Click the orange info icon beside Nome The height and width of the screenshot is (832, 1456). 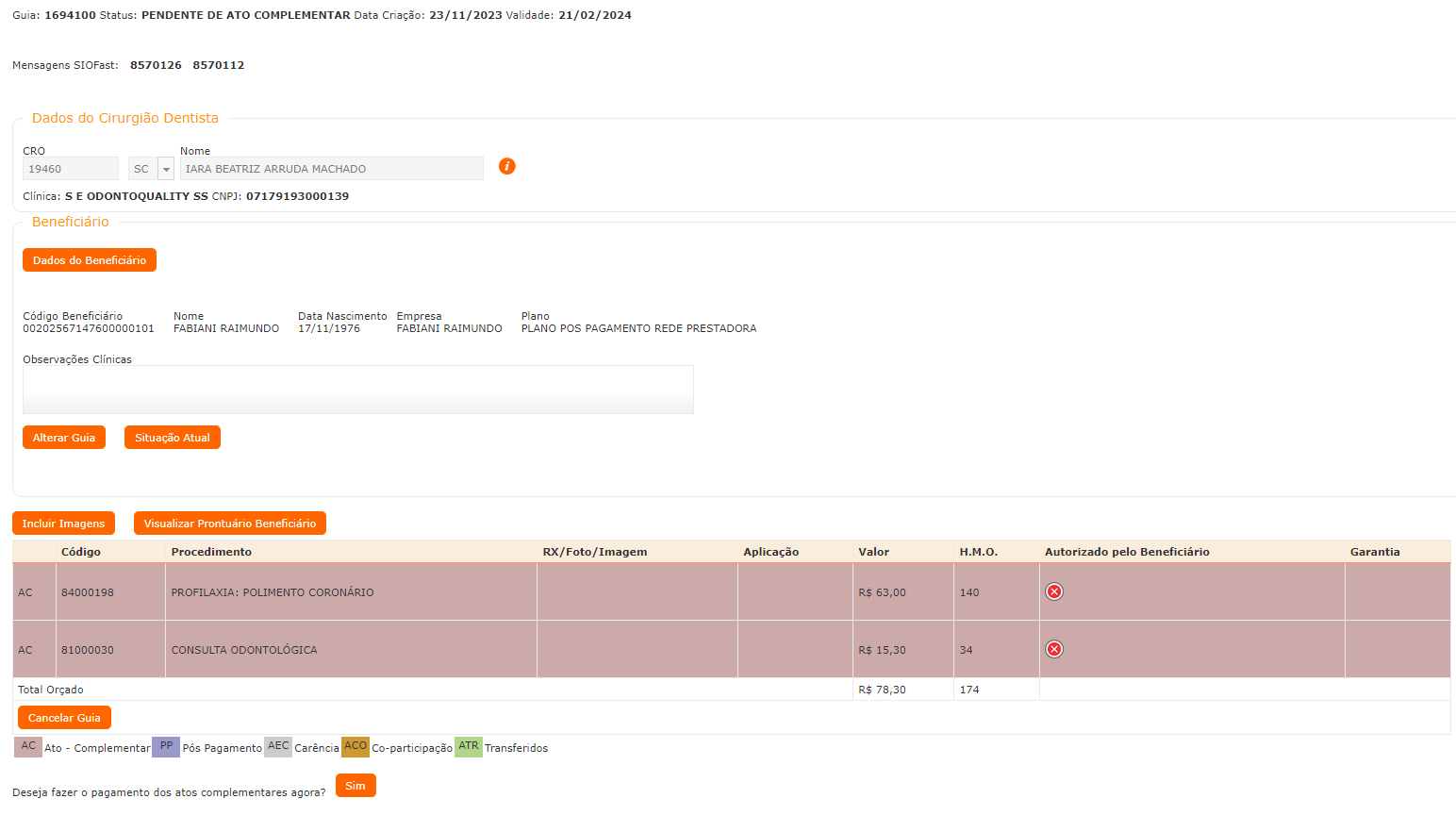(506, 167)
